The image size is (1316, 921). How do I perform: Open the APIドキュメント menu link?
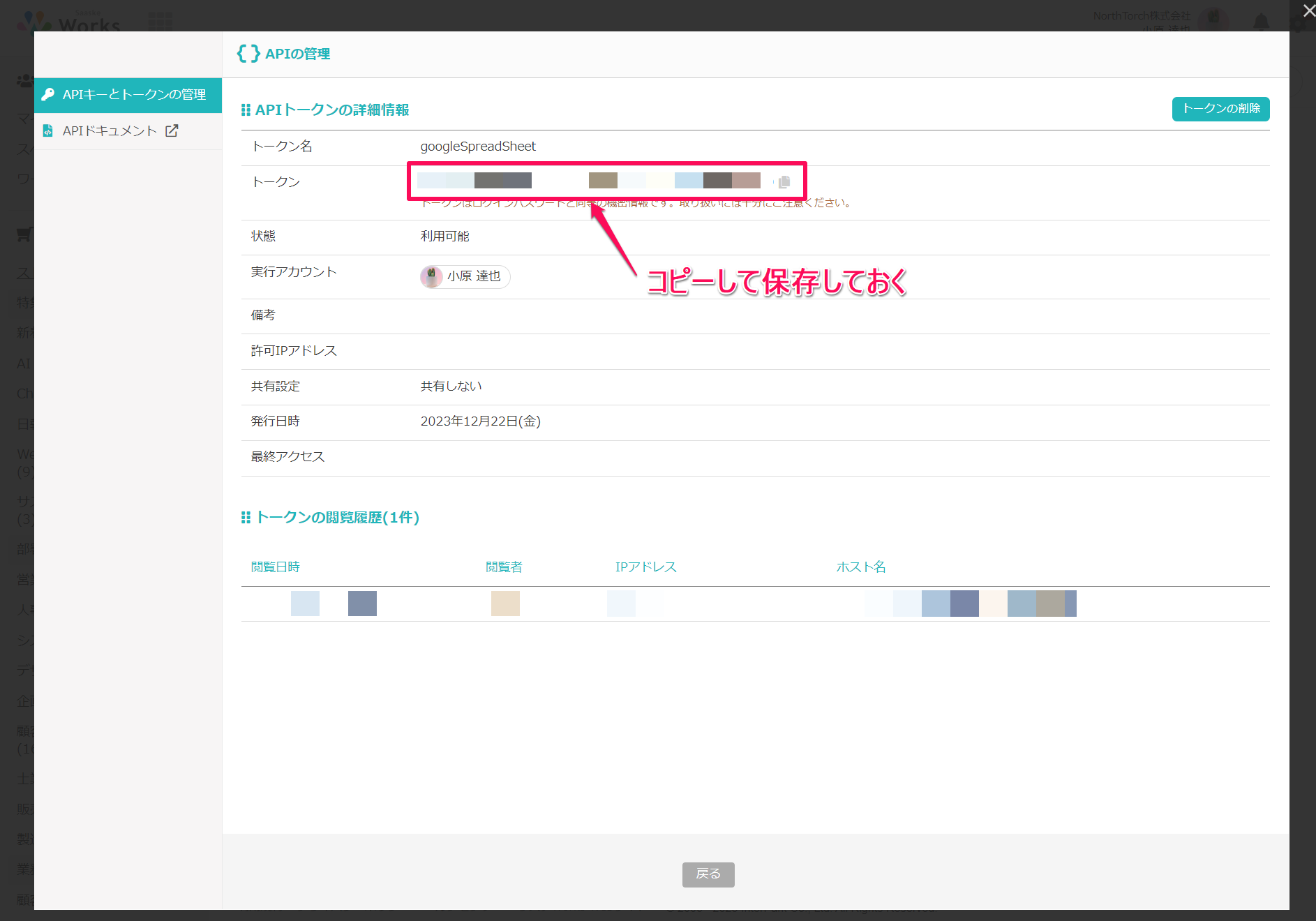click(x=110, y=131)
